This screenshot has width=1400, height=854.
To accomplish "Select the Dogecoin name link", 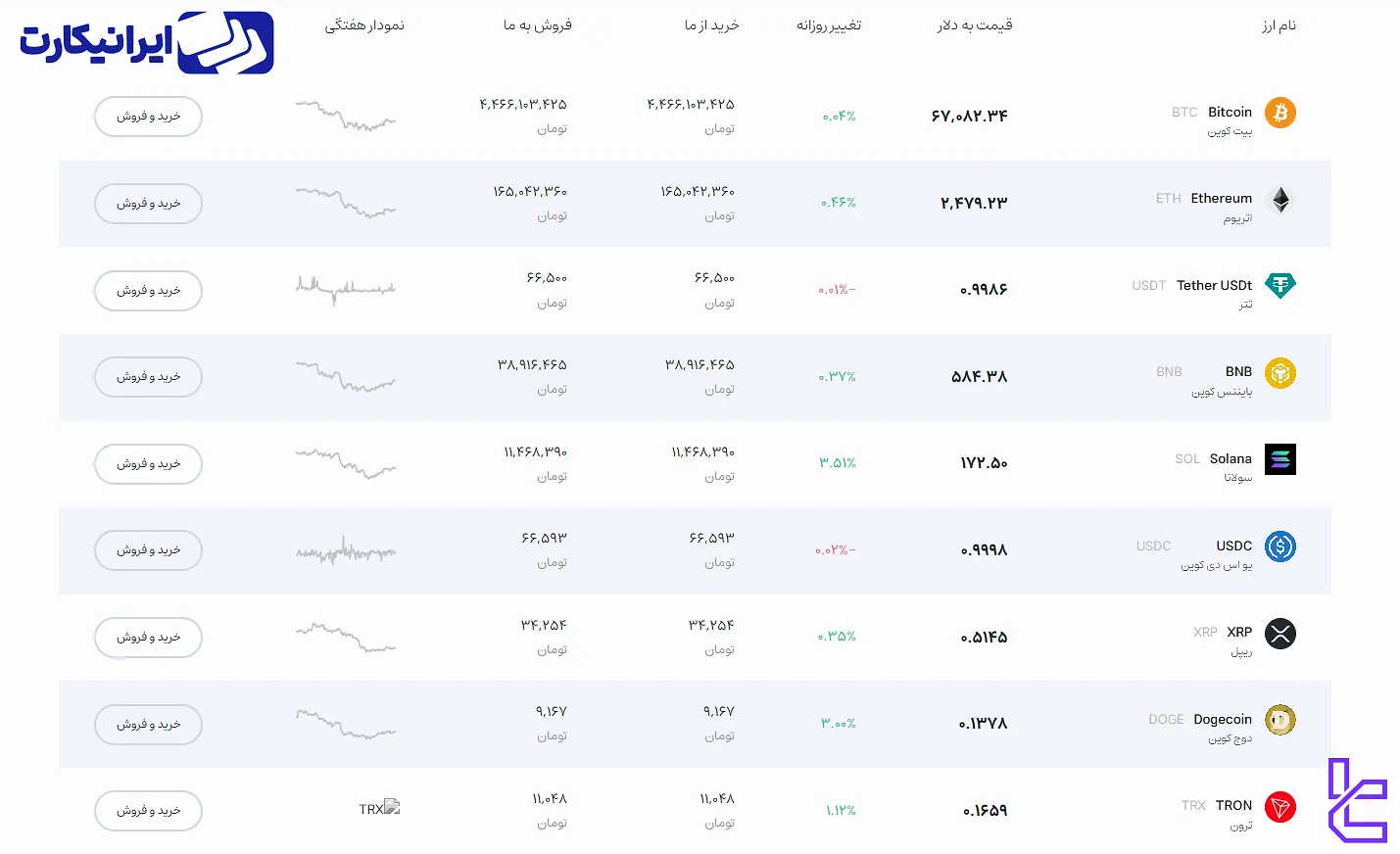I will tap(1222, 719).
